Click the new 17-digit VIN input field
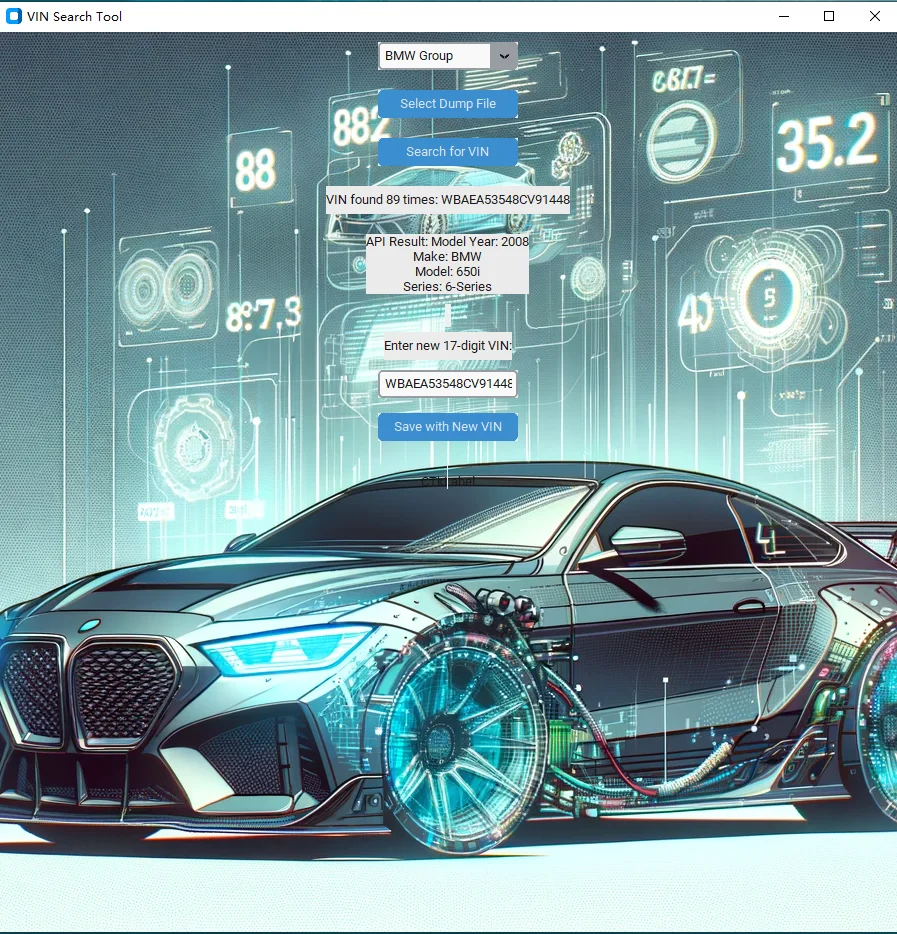 coord(448,384)
